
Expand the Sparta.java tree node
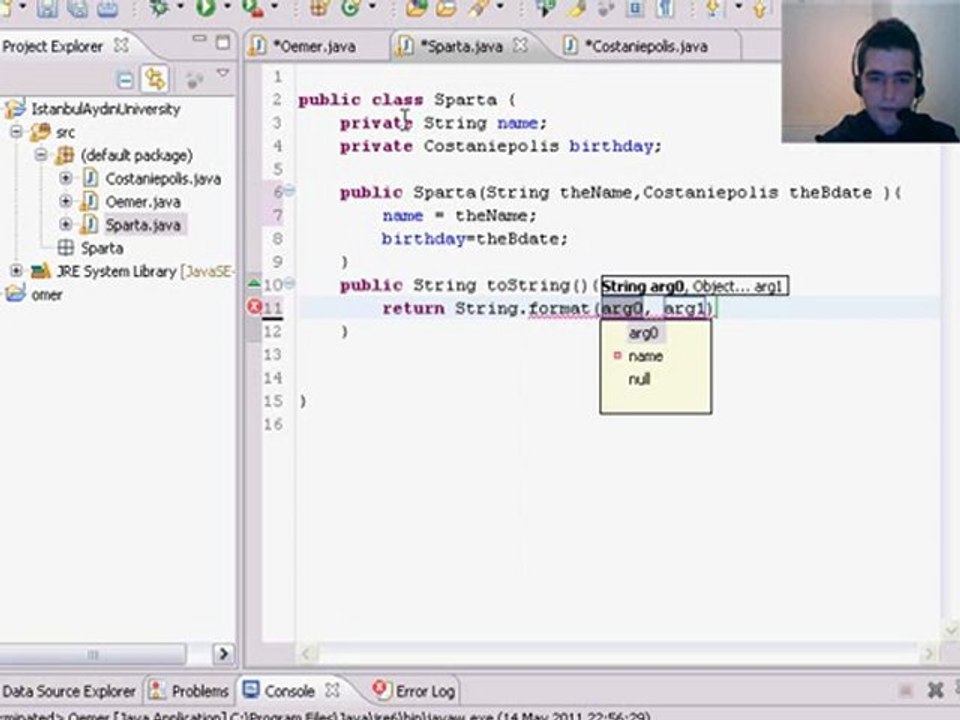pos(66,224)
